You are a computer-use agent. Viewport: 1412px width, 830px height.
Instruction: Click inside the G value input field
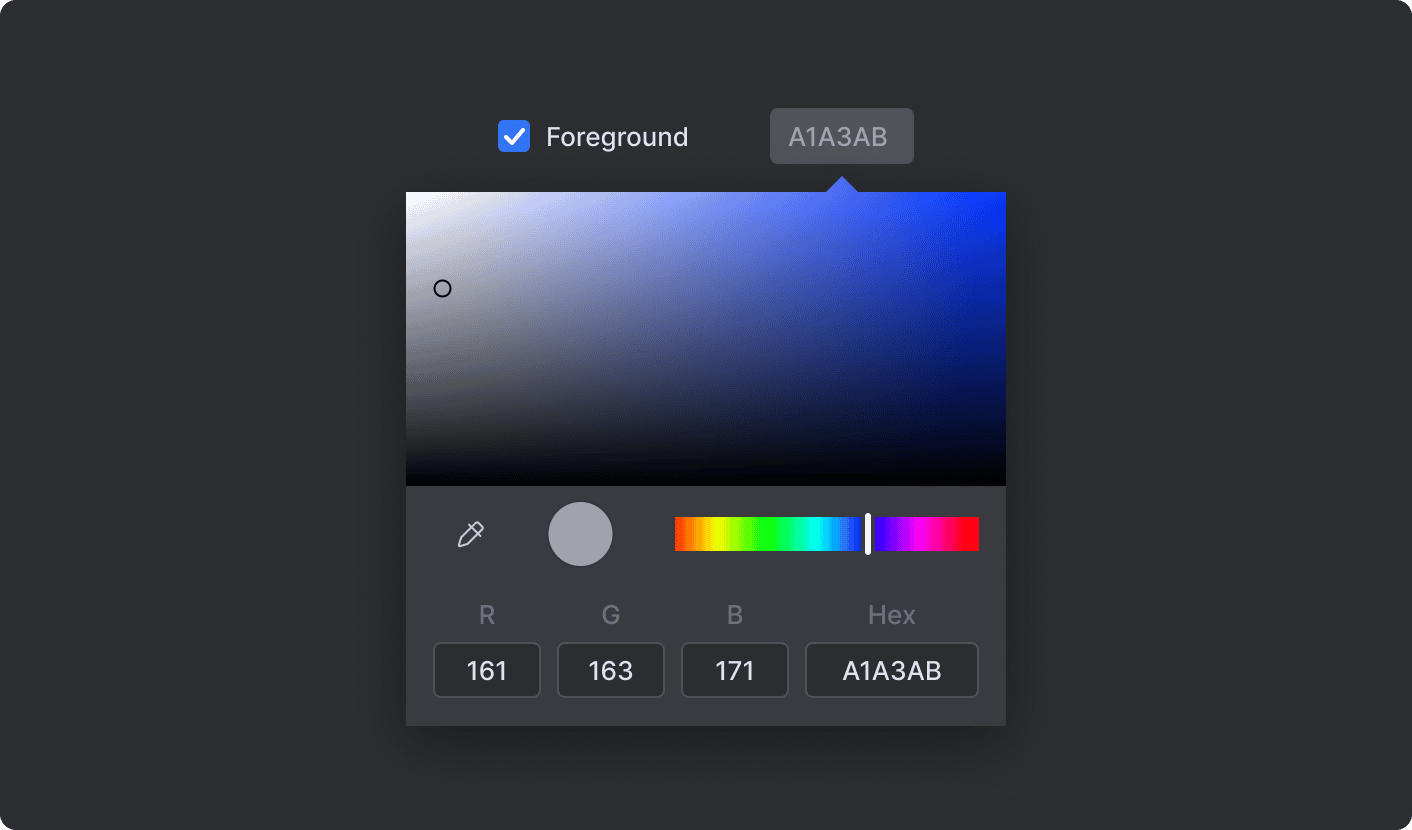(610, 670)
